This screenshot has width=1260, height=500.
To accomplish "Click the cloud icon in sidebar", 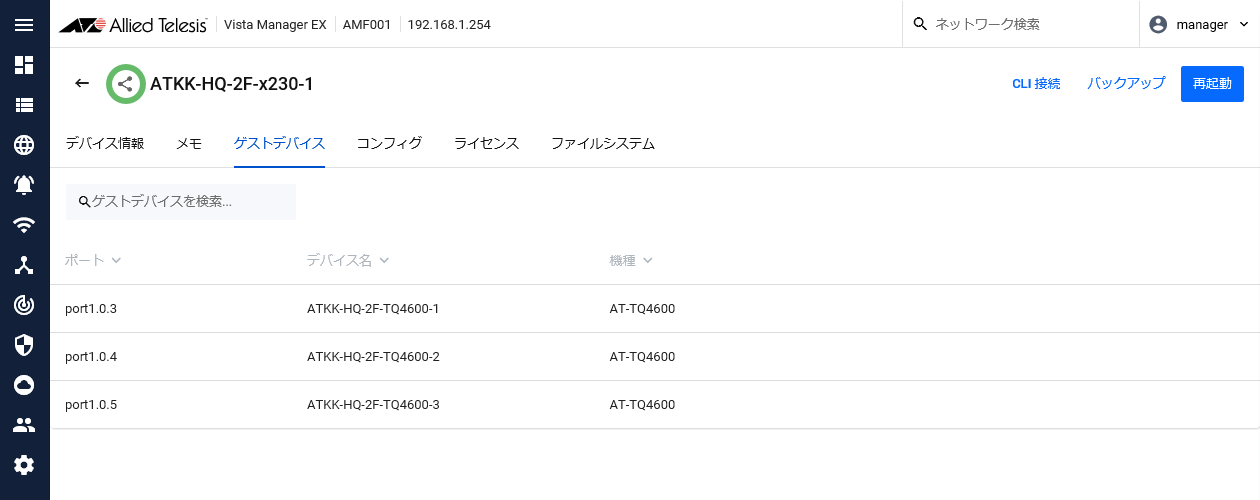I will (24, 385).
